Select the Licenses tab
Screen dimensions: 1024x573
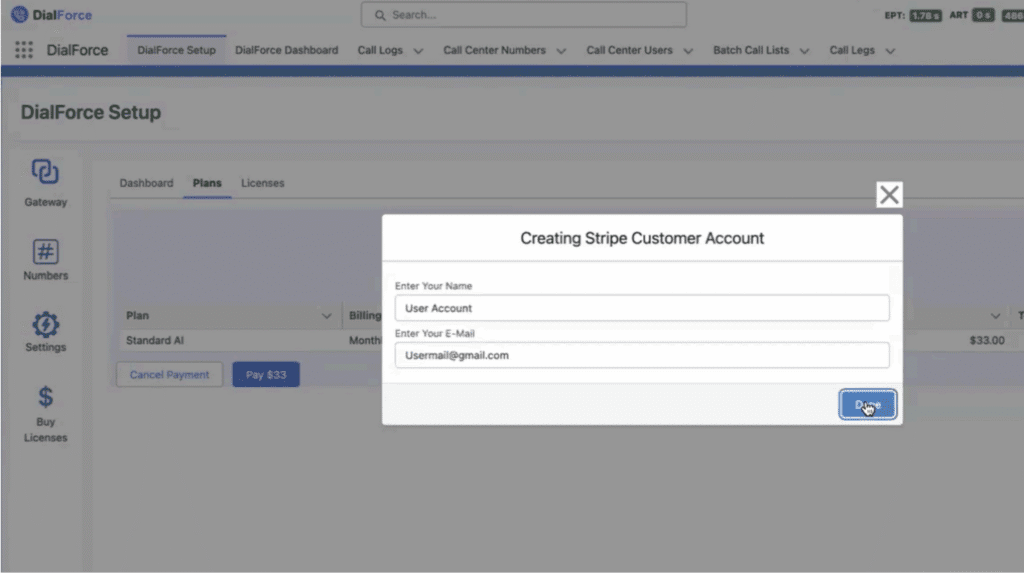point(262,183)
